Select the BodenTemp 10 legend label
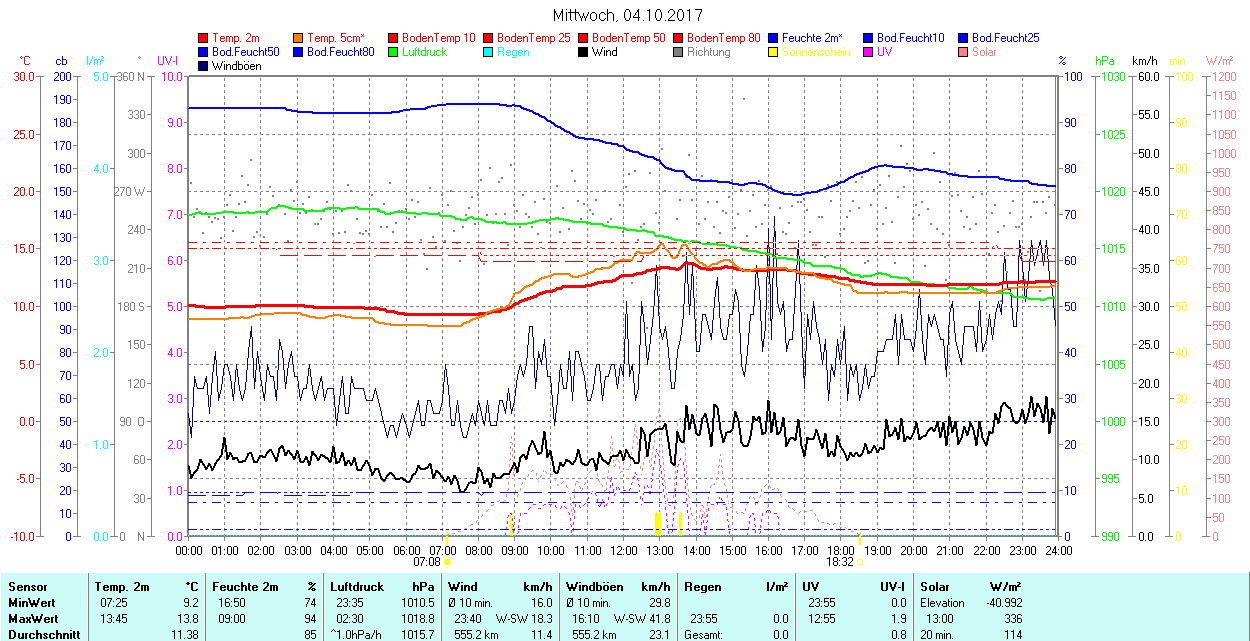 click(x=438, y=38)
